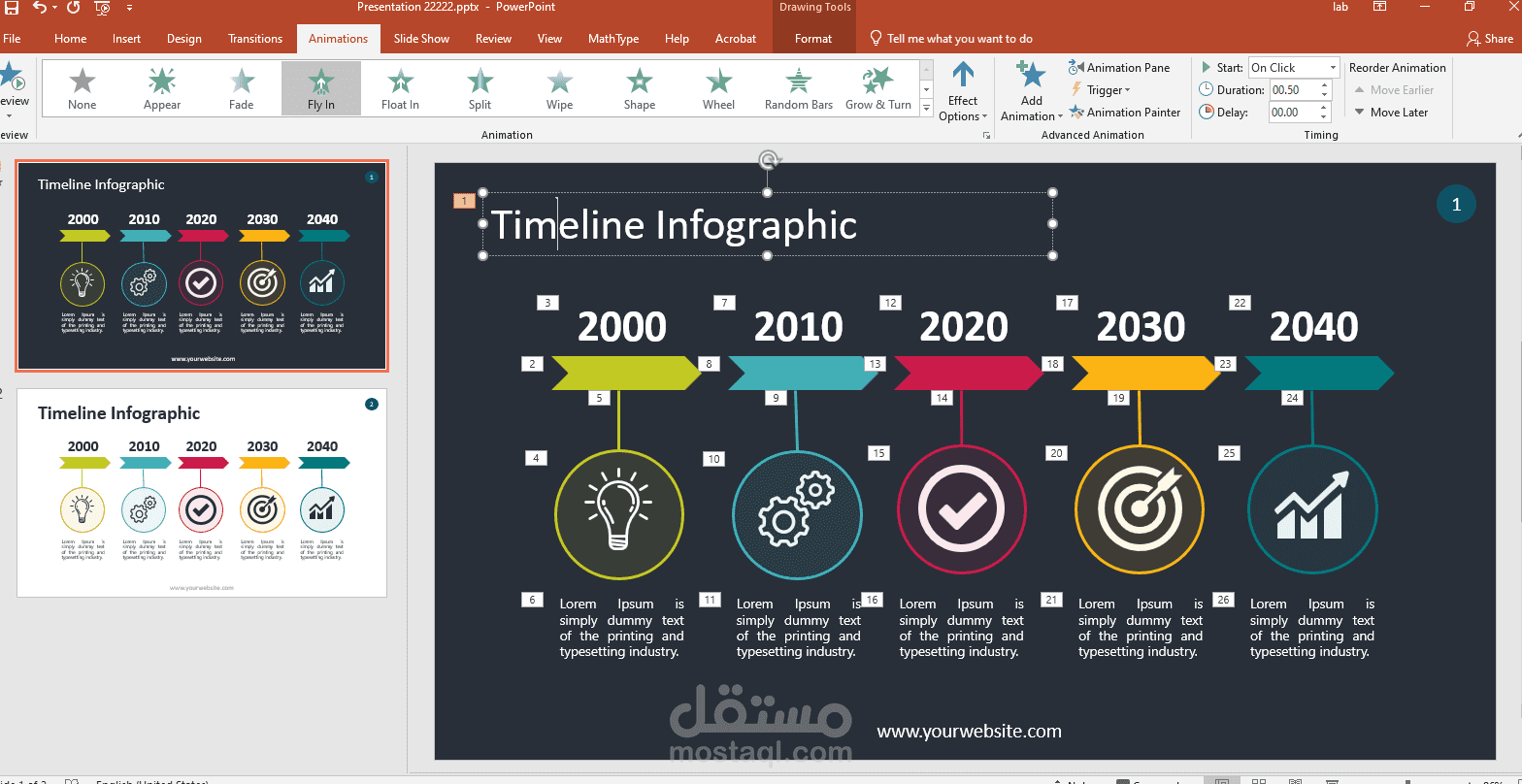Start slideshow from beginning via quick access icon

102,8
